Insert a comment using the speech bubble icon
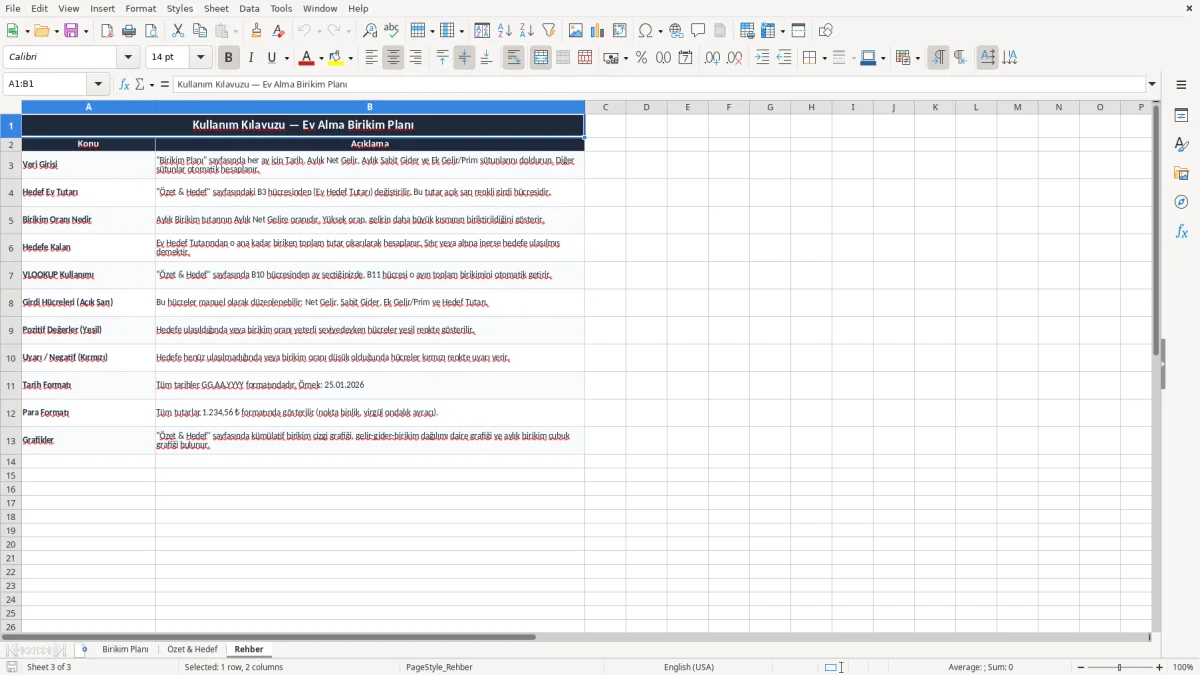 coord(698,31)
